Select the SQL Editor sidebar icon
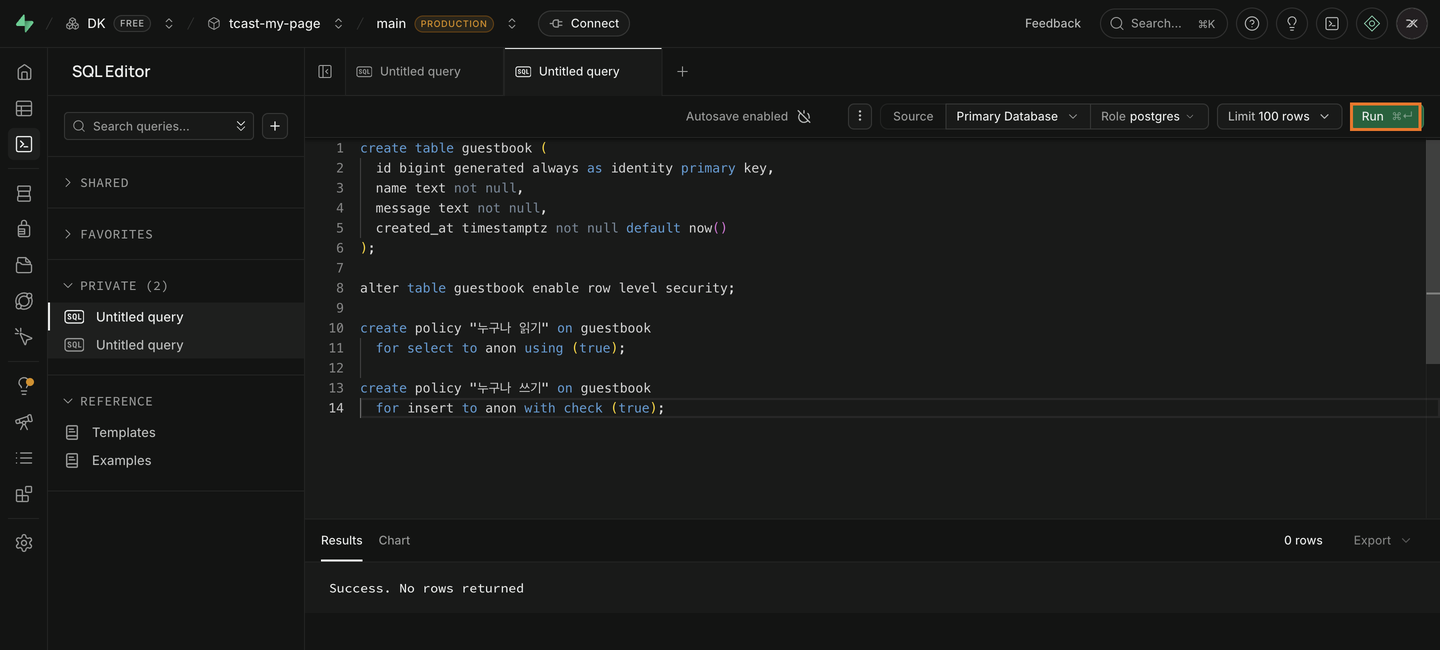The height and width of the screenshot is (650, 1440). tap(24, 144)
